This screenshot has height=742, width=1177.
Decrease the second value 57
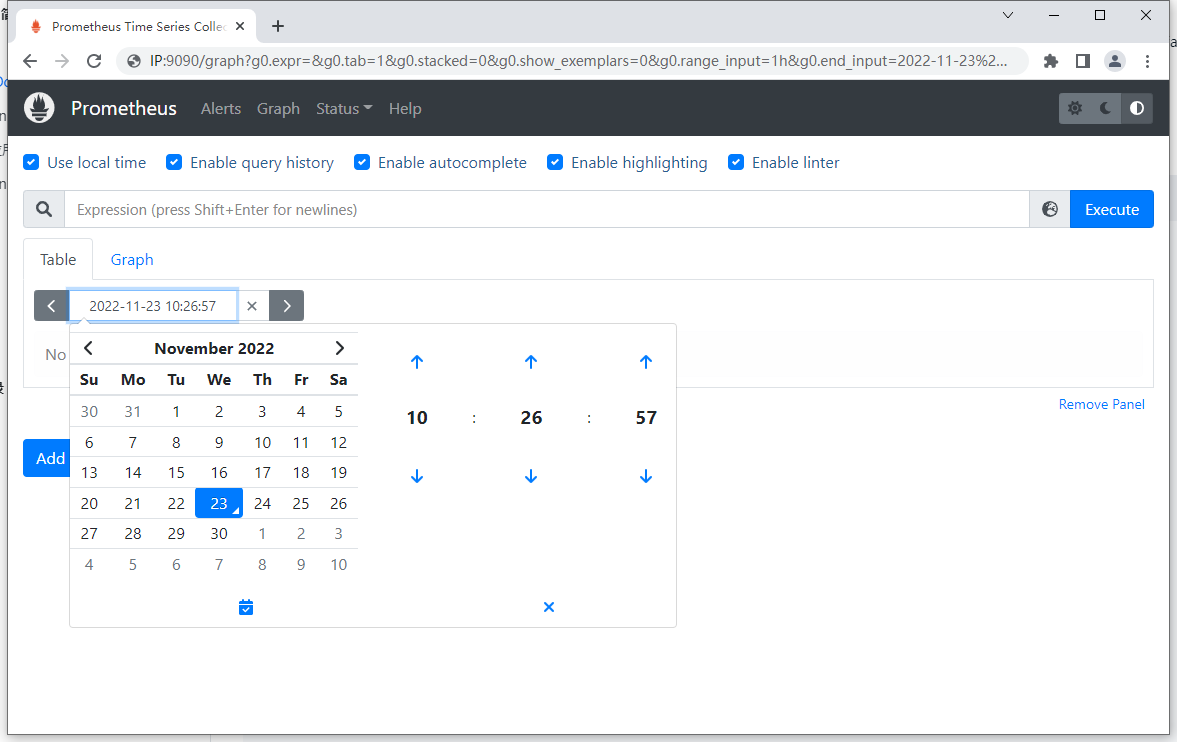646,476
